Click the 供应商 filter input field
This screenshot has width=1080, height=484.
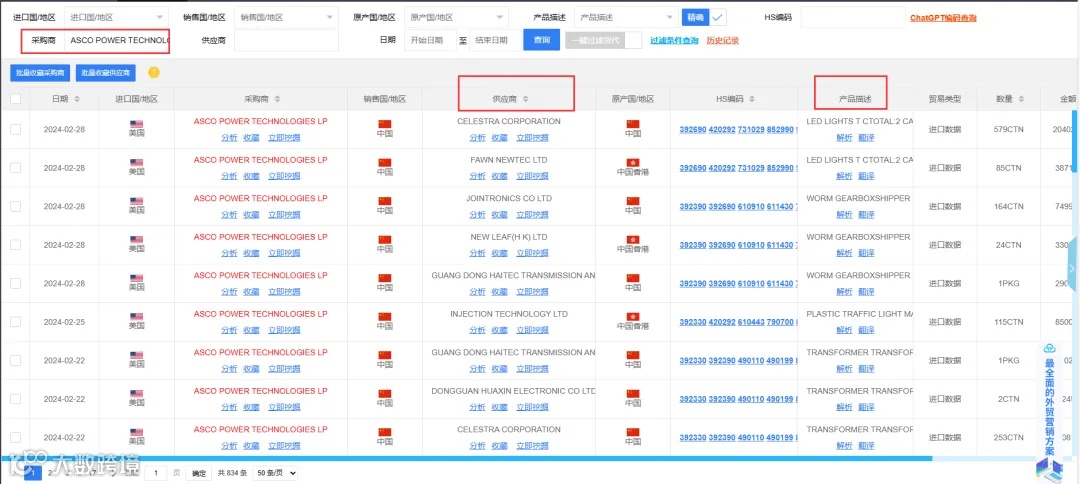click(287, 41)
